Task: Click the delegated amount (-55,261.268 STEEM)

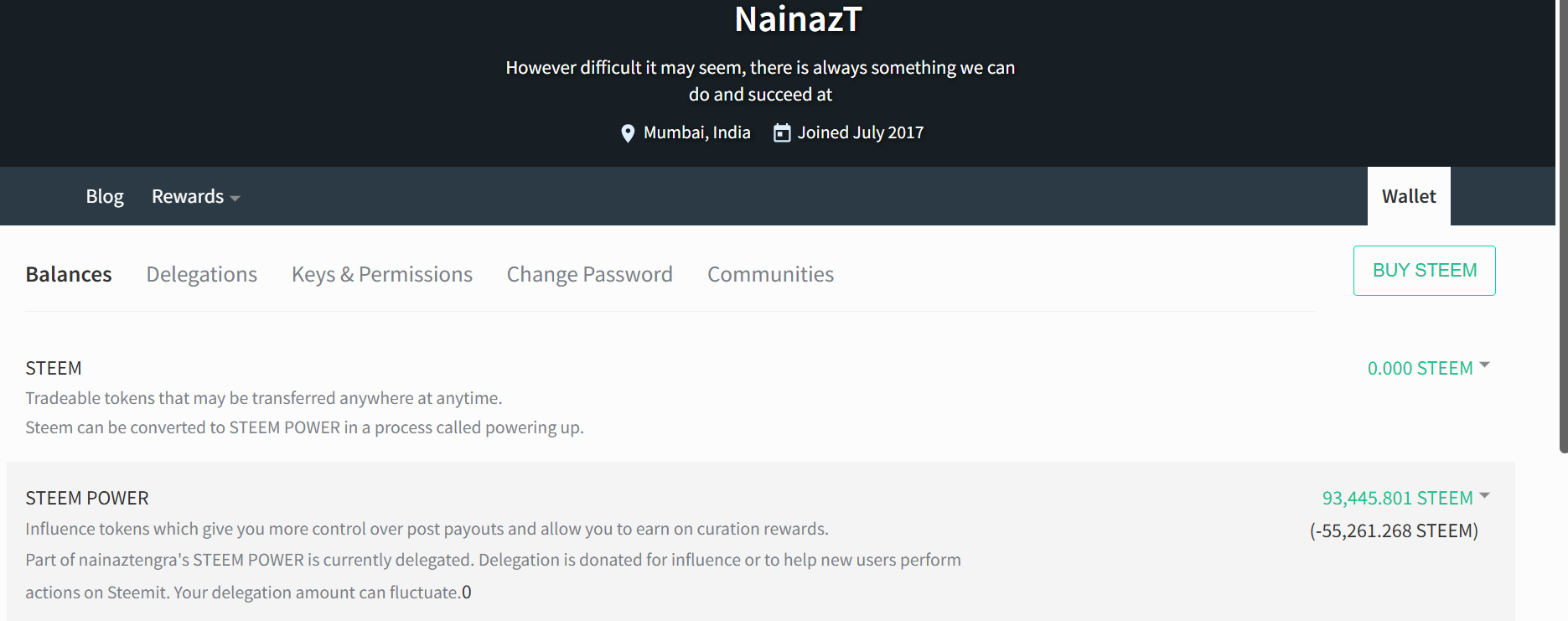Action: (x=1394, y=530)
